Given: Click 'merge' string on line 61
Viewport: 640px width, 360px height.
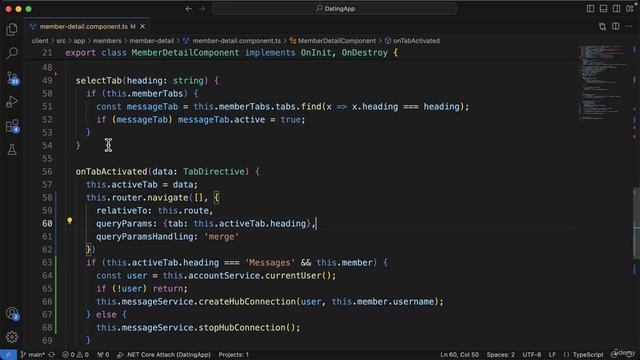Looking at the screenshot, I should tap(221, 237).
